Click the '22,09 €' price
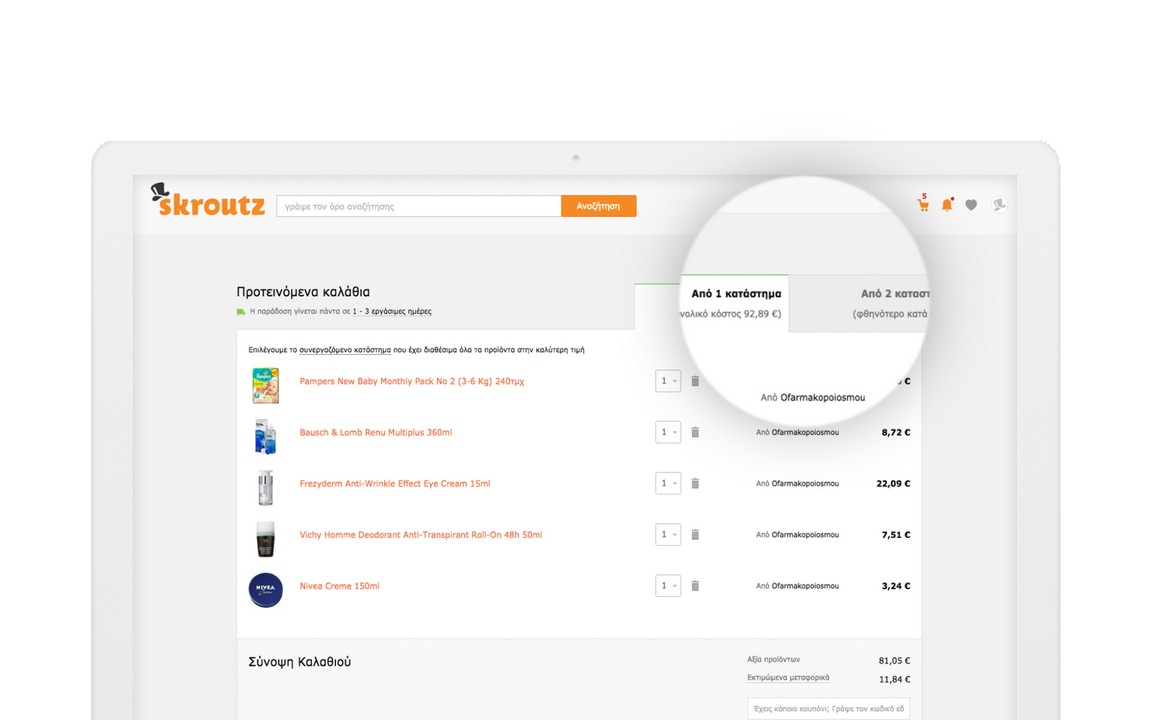 tap(893, 483)
